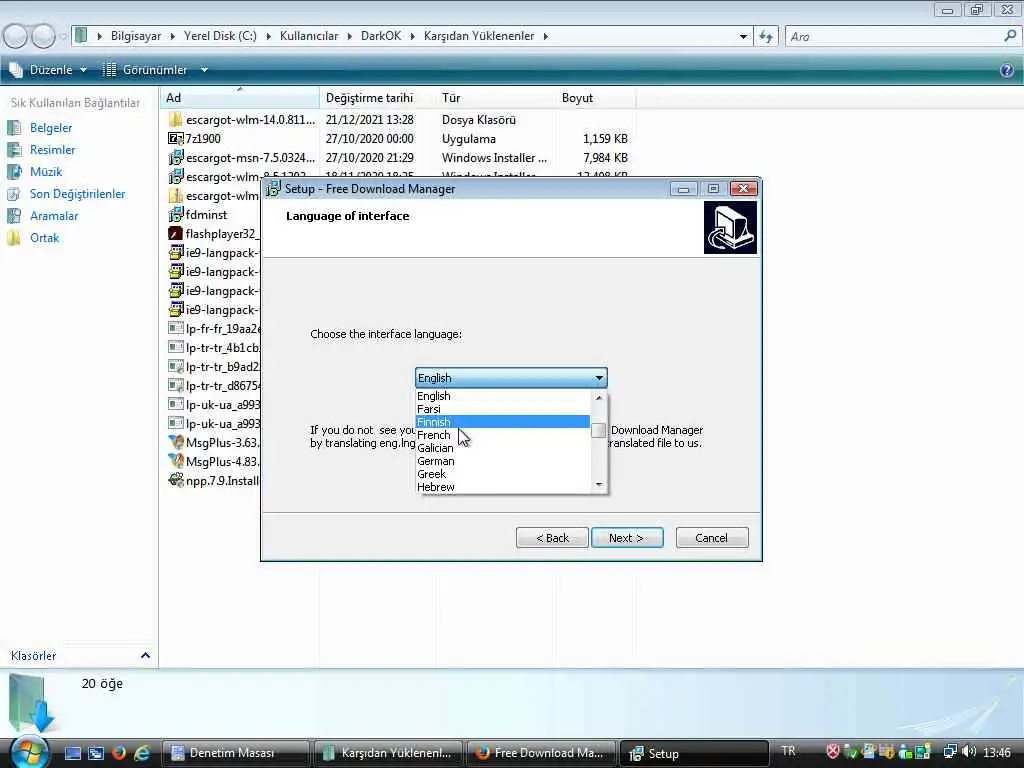Select escargot-msn-7.5.0324 installer file
This screenshot has width=1024, height=768.
250,157
